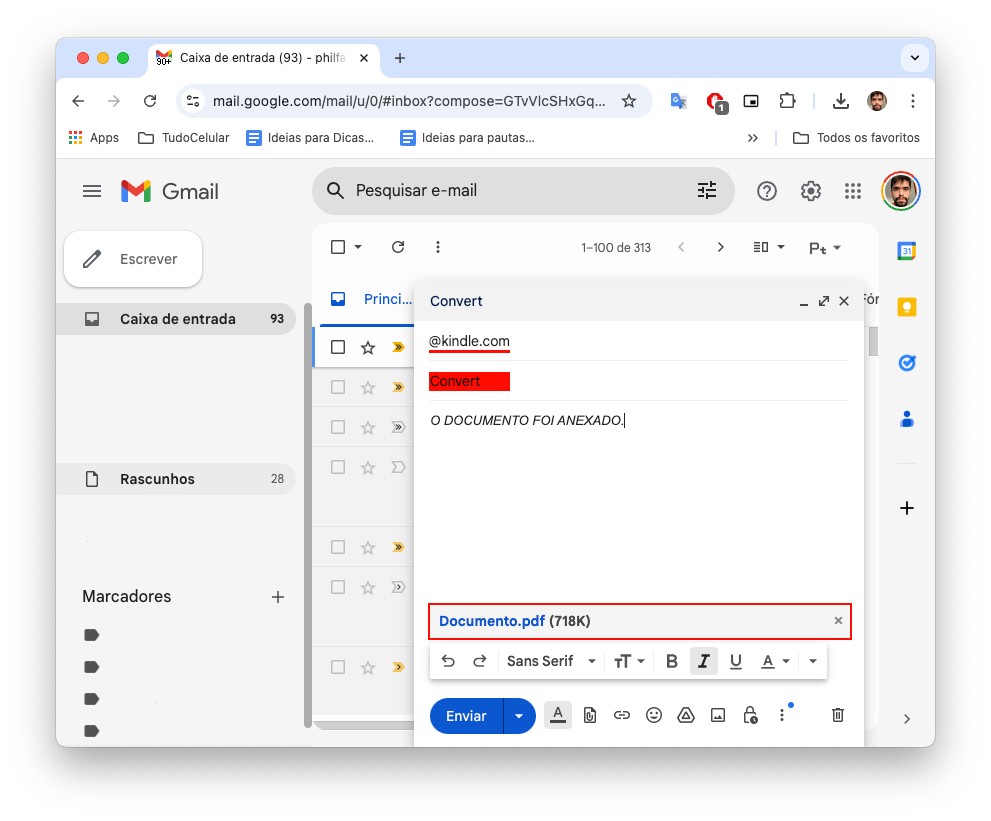
Task: Toggle Italic formatting
Action: coord(703,661)
